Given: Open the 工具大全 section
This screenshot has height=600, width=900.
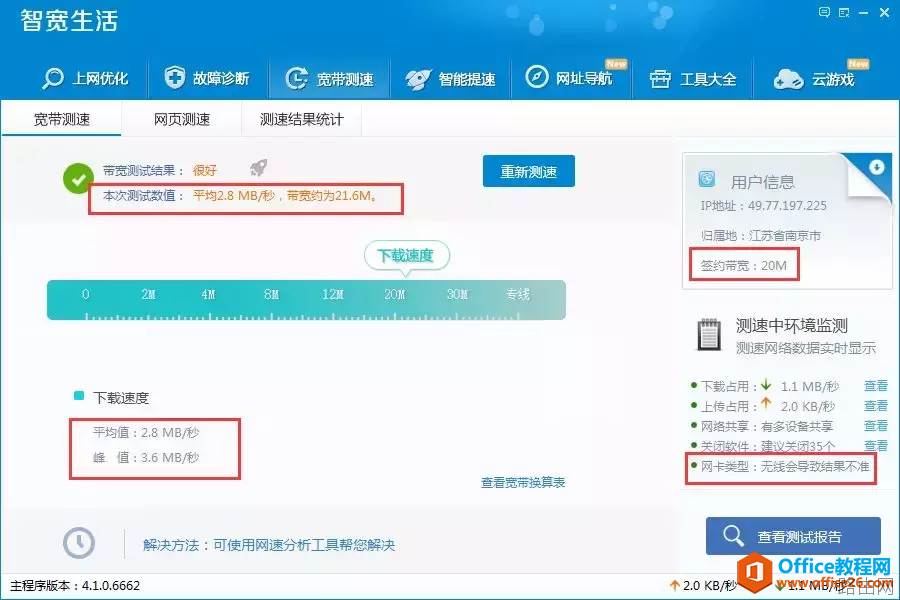Looking at the screenshot, I should click(692, 79).
